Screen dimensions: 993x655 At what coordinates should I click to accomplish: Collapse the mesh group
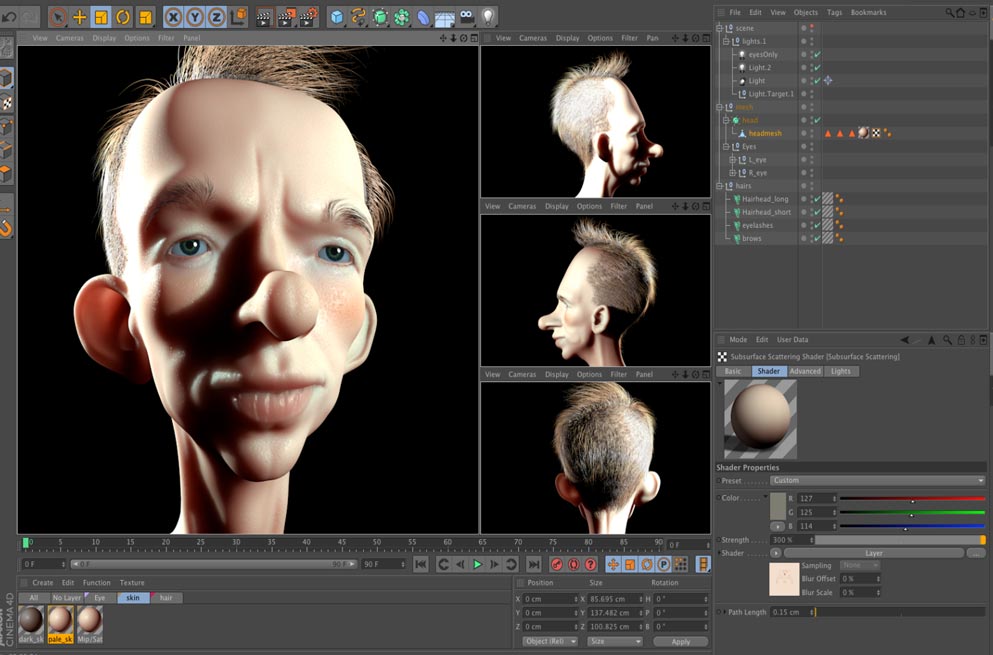[719, 107]
